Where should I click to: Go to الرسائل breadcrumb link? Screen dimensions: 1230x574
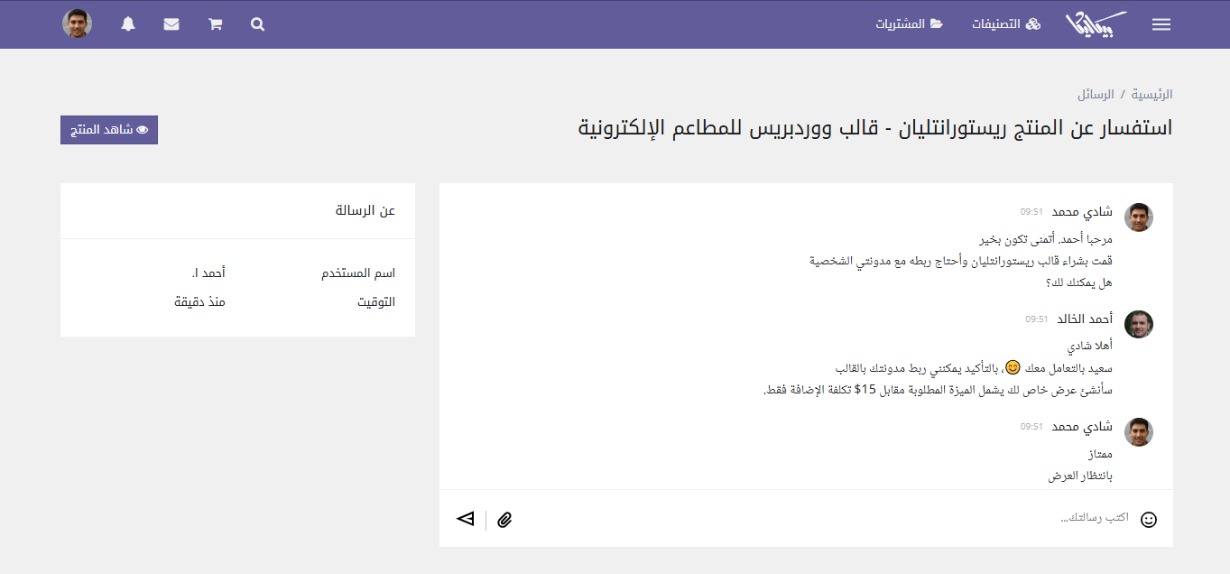pyautogui.click(x=1096, y=94)
